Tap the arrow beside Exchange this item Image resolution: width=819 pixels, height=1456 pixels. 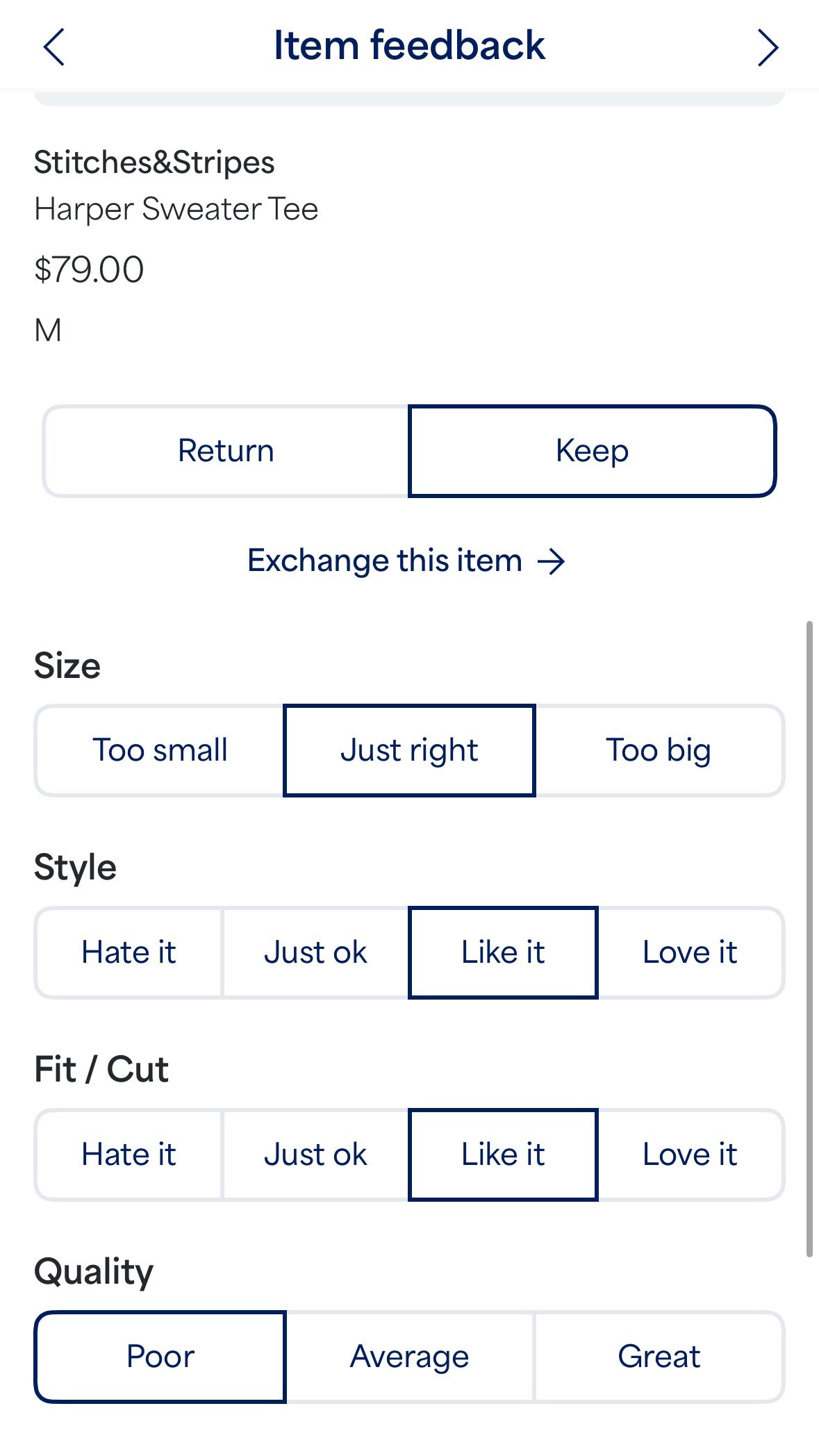pos(552,561)
